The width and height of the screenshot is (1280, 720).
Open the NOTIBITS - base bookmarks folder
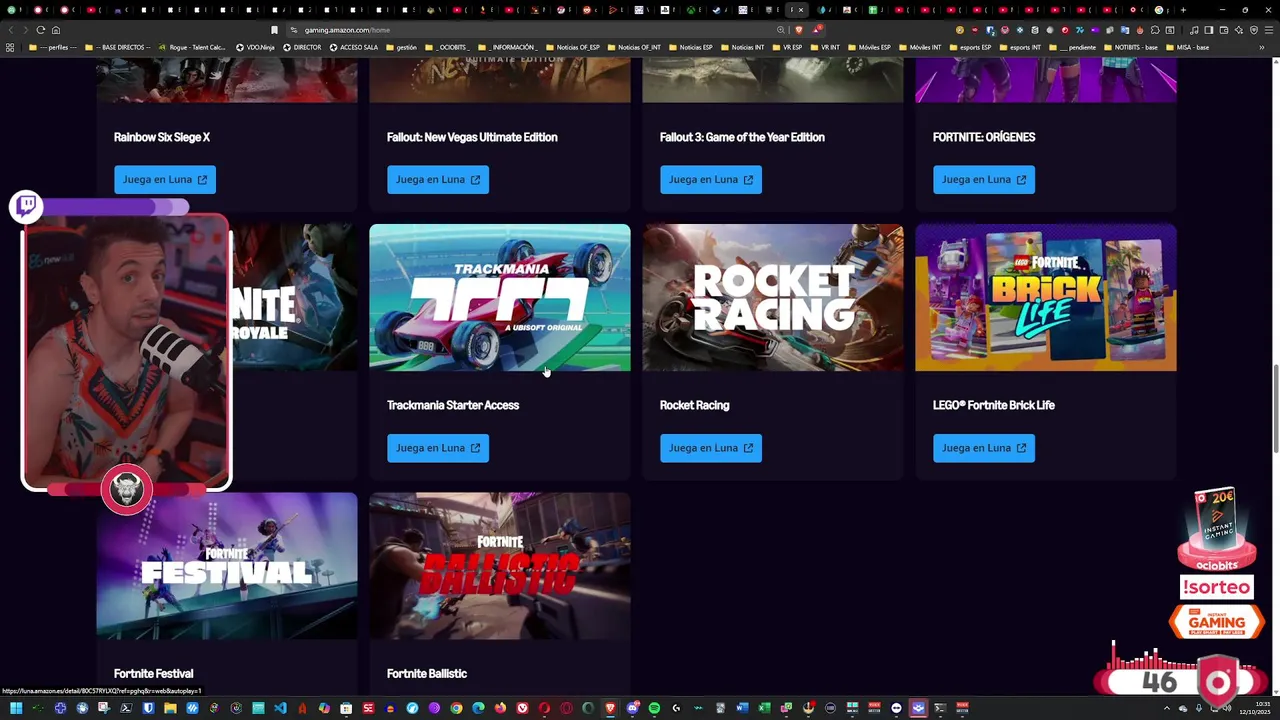click(x=1130, y=47)
